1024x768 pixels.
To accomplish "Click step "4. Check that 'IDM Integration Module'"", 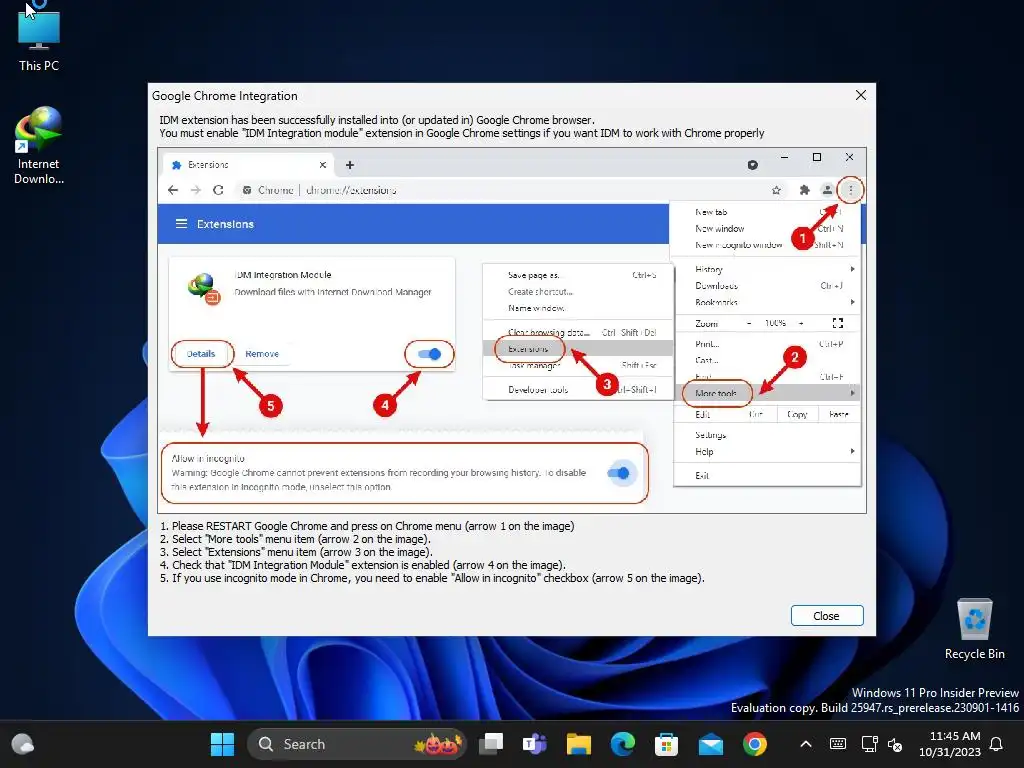I will click(x=362, y=566).
